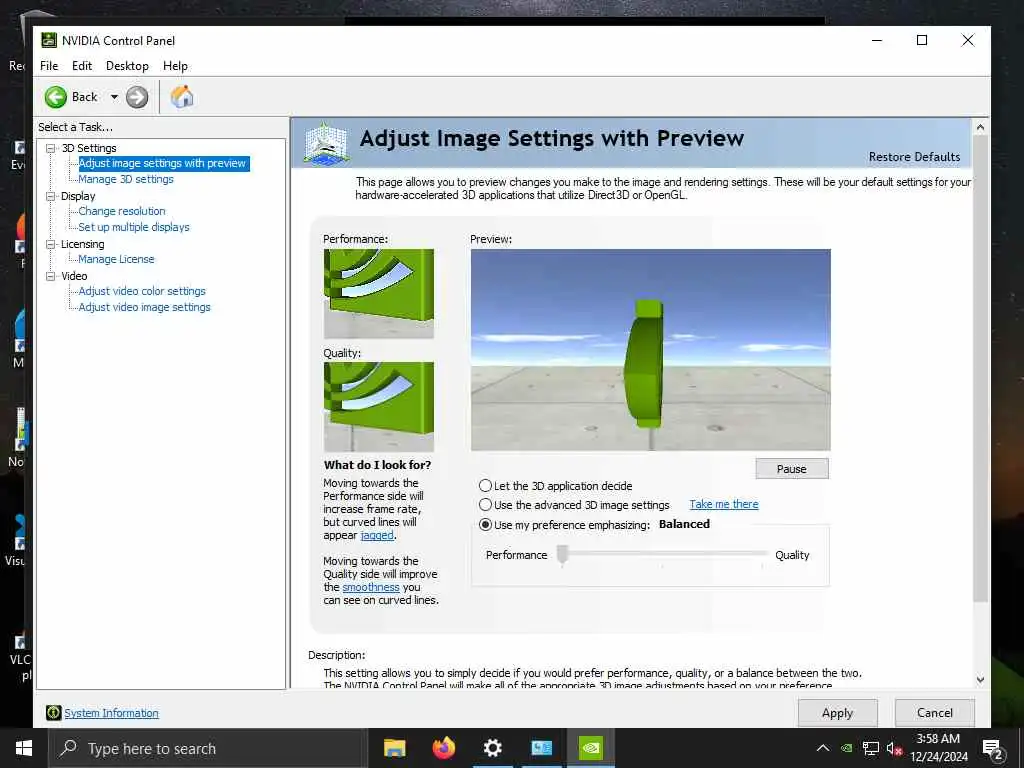Click the Quality sample thumbnail
This screenshot has width=1024, height=768.
click(379, 406)
